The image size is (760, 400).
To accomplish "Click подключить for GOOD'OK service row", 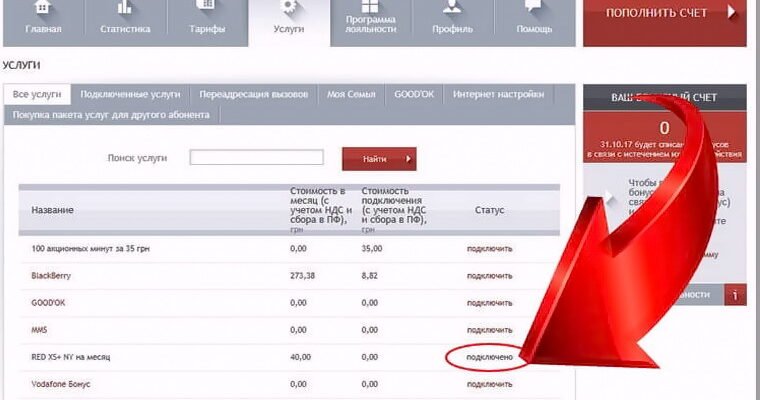I will coord(490,303).
